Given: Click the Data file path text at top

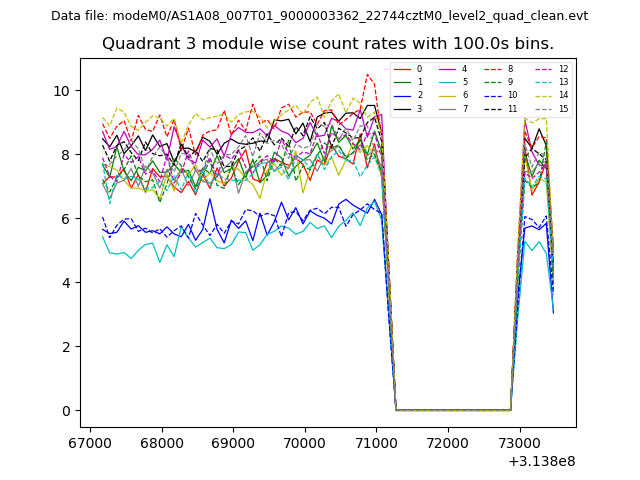Looking at the screenshot, I should click(319, 16).
